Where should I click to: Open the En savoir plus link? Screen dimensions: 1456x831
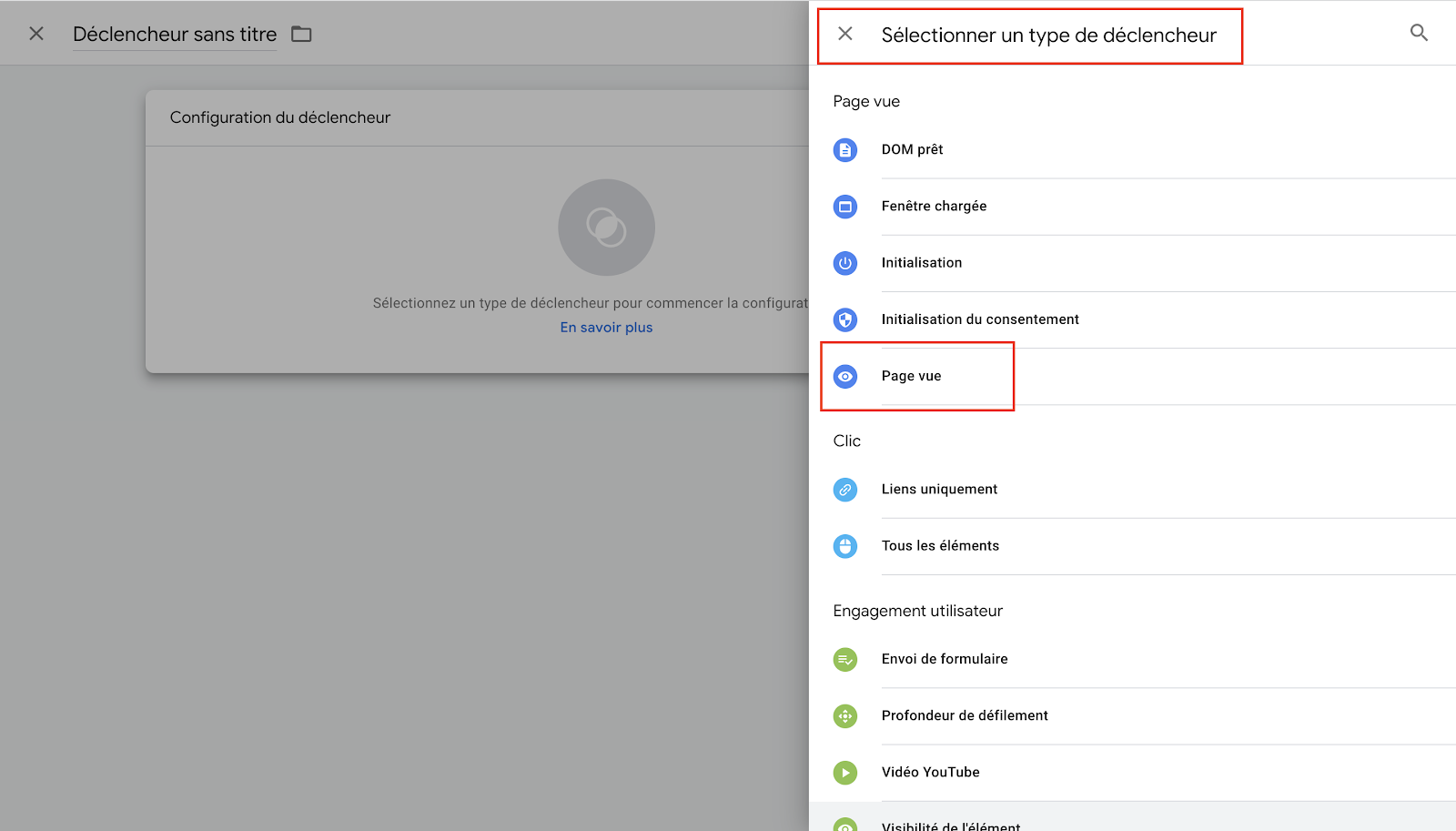(606, 328)
